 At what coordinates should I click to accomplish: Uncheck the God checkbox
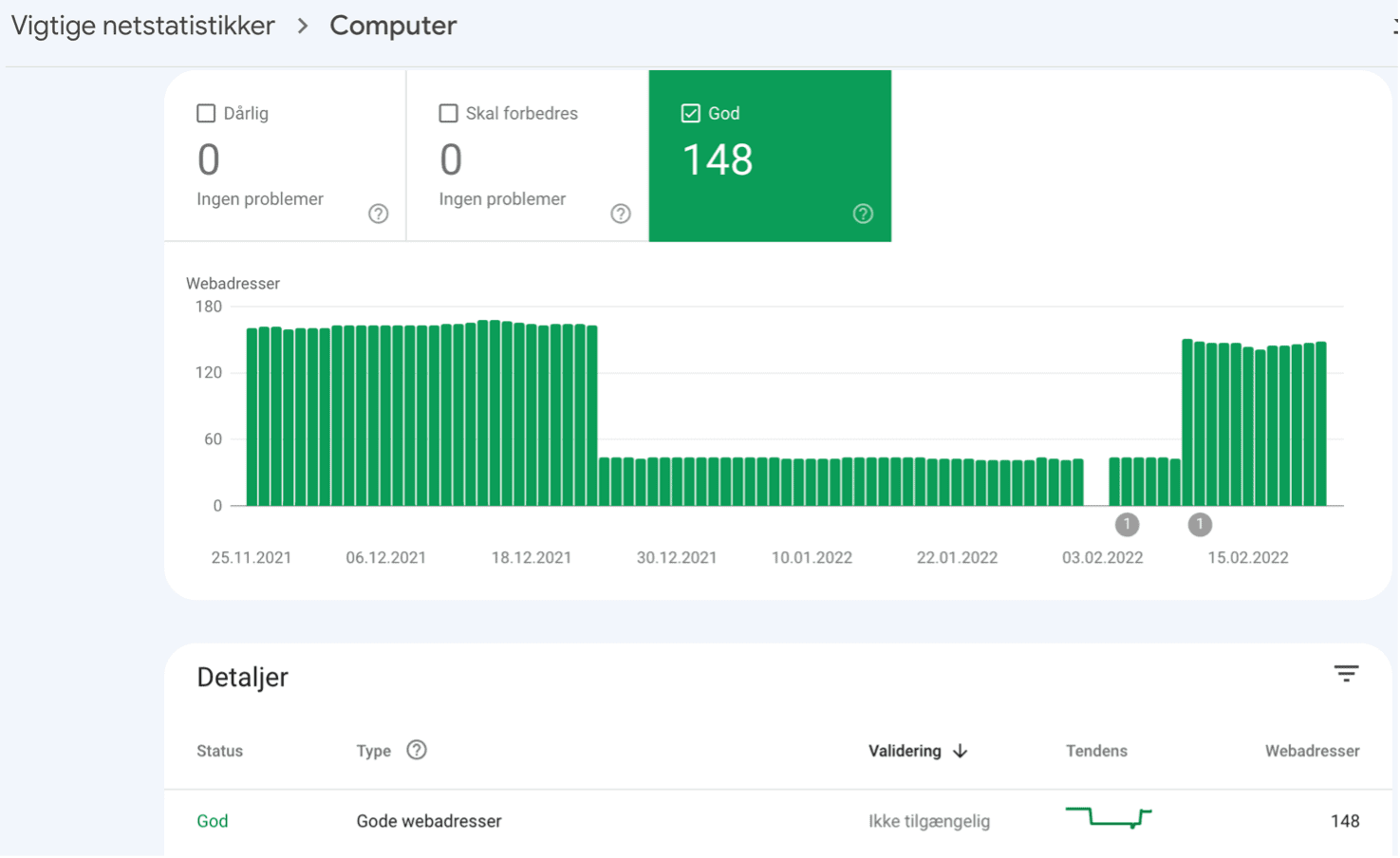[691, 113]
